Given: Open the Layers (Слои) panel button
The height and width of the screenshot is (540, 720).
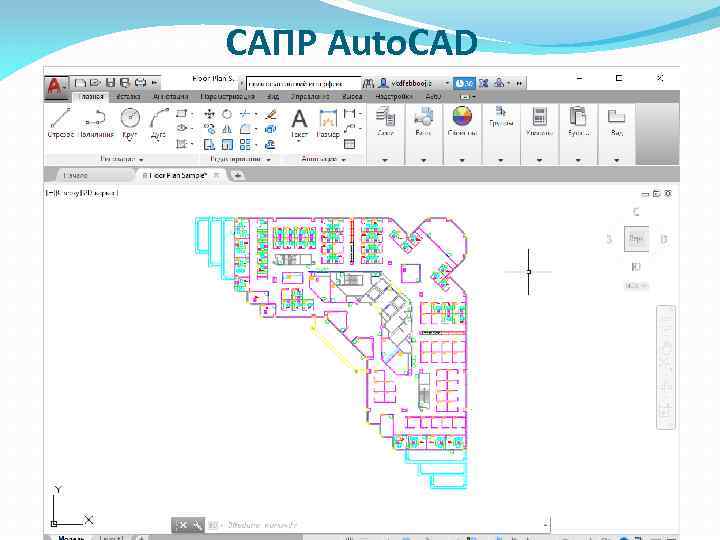Looking at the screenshot, I should (x=385, y=121).
